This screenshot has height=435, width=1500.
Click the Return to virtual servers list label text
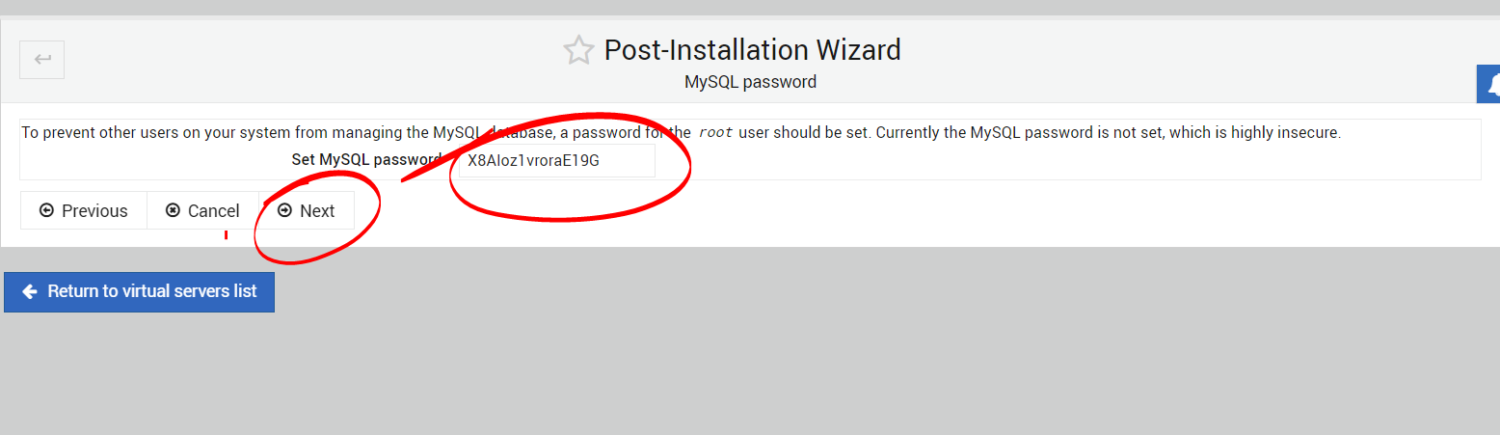pyautogui.click(x=152, y=292)
